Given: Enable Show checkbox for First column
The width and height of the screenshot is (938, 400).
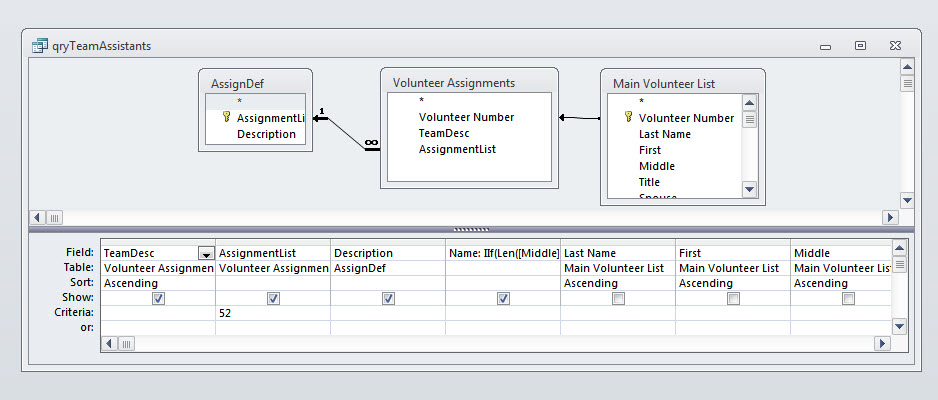Looking at the screenshot, I should pyautogui.click(x=733, y=298).
